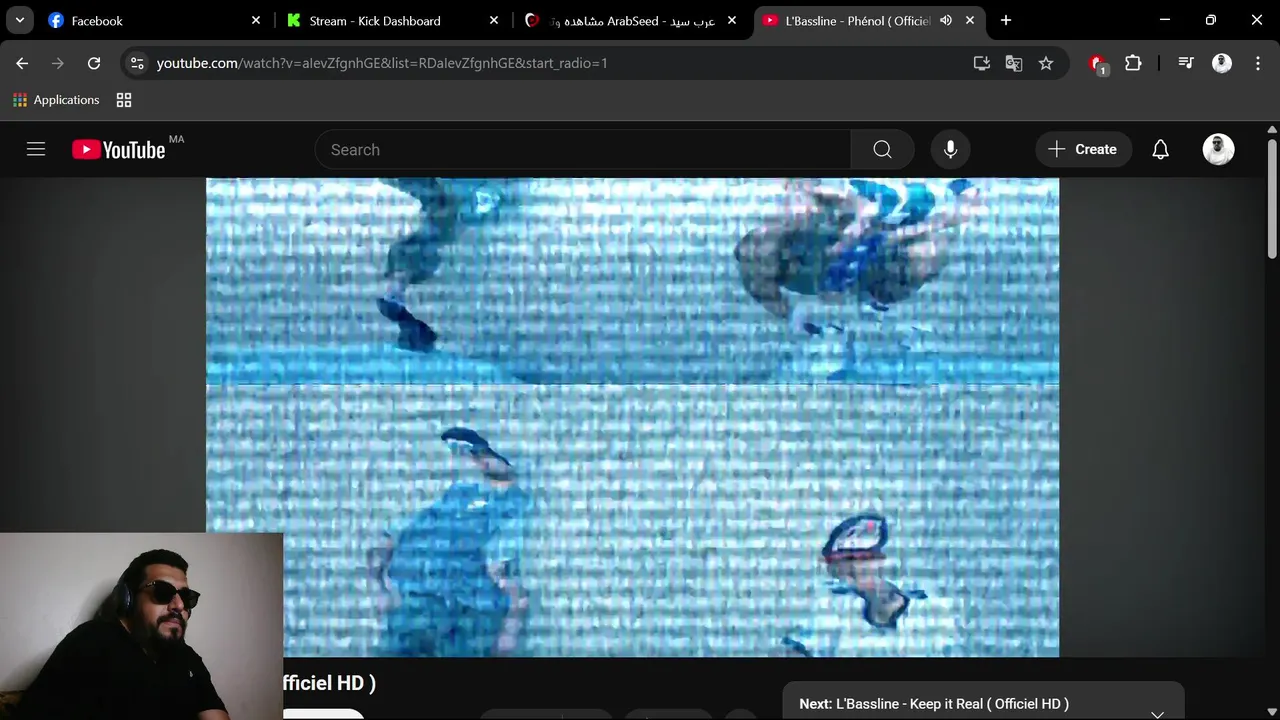Screen dimensions: 1280x720
Task: Select the L'Bassline - Phénol YouTube tab
Action: point(868,20)
